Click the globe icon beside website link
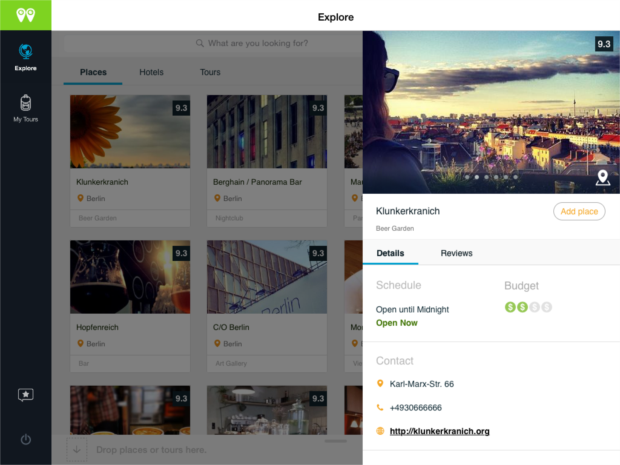The width and height of the screenshot is (620, 465). tap(380, 431)
